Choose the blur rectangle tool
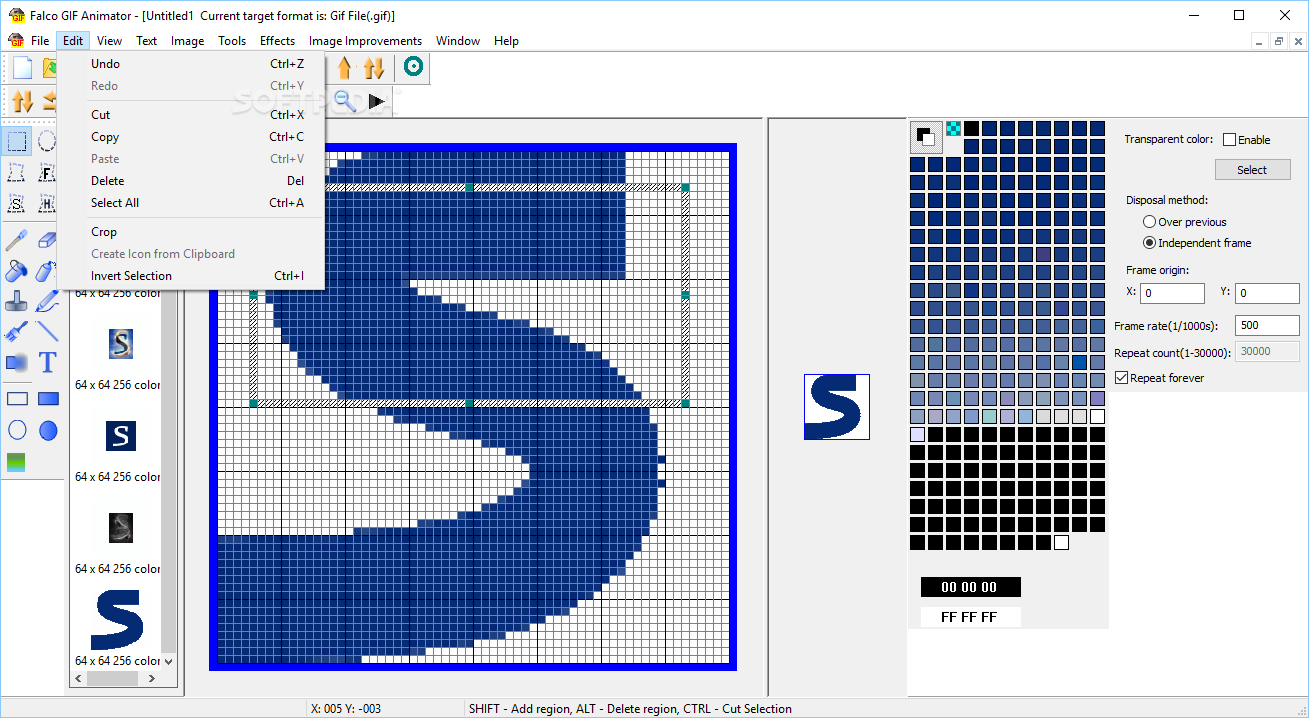The height and width of the screenshot is (718, 1309). [x=17, y=362]
